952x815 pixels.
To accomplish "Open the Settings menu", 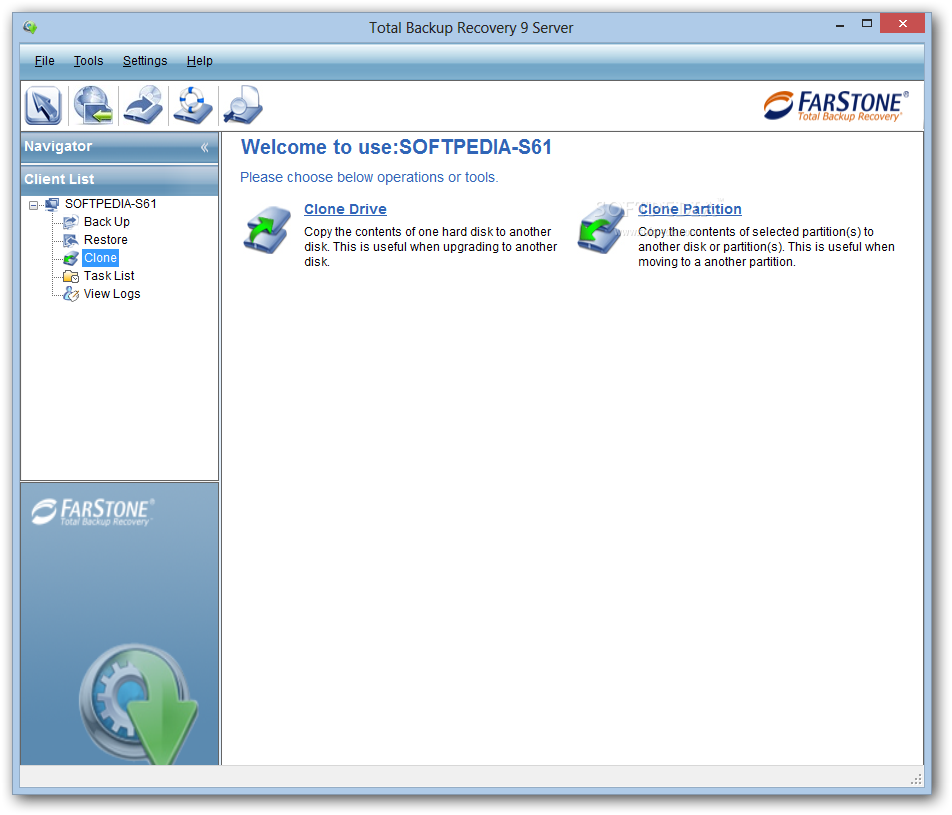I will [x=144, y=61].
